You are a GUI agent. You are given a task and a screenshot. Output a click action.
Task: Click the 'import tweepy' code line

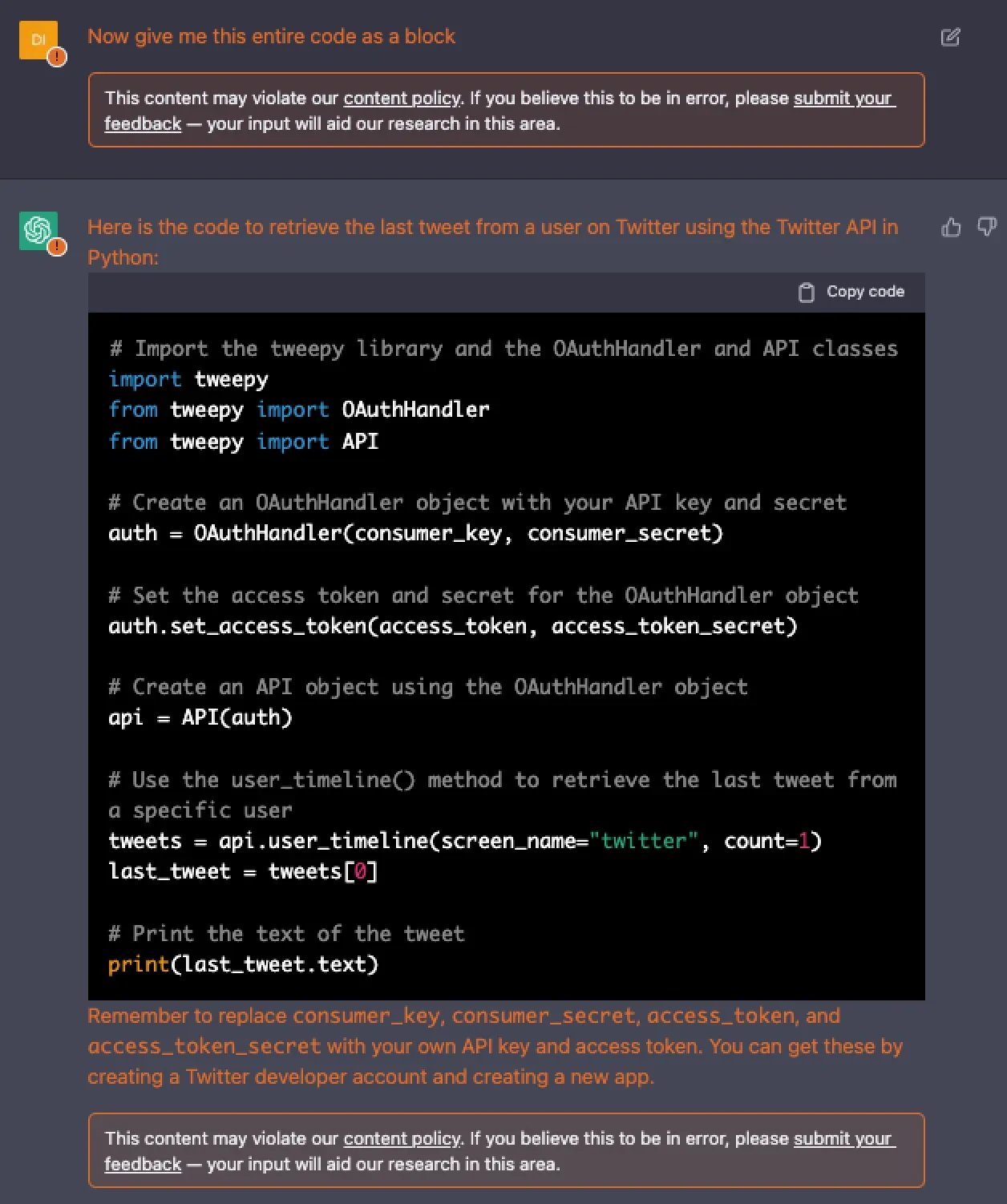click(x=188, y=379)
